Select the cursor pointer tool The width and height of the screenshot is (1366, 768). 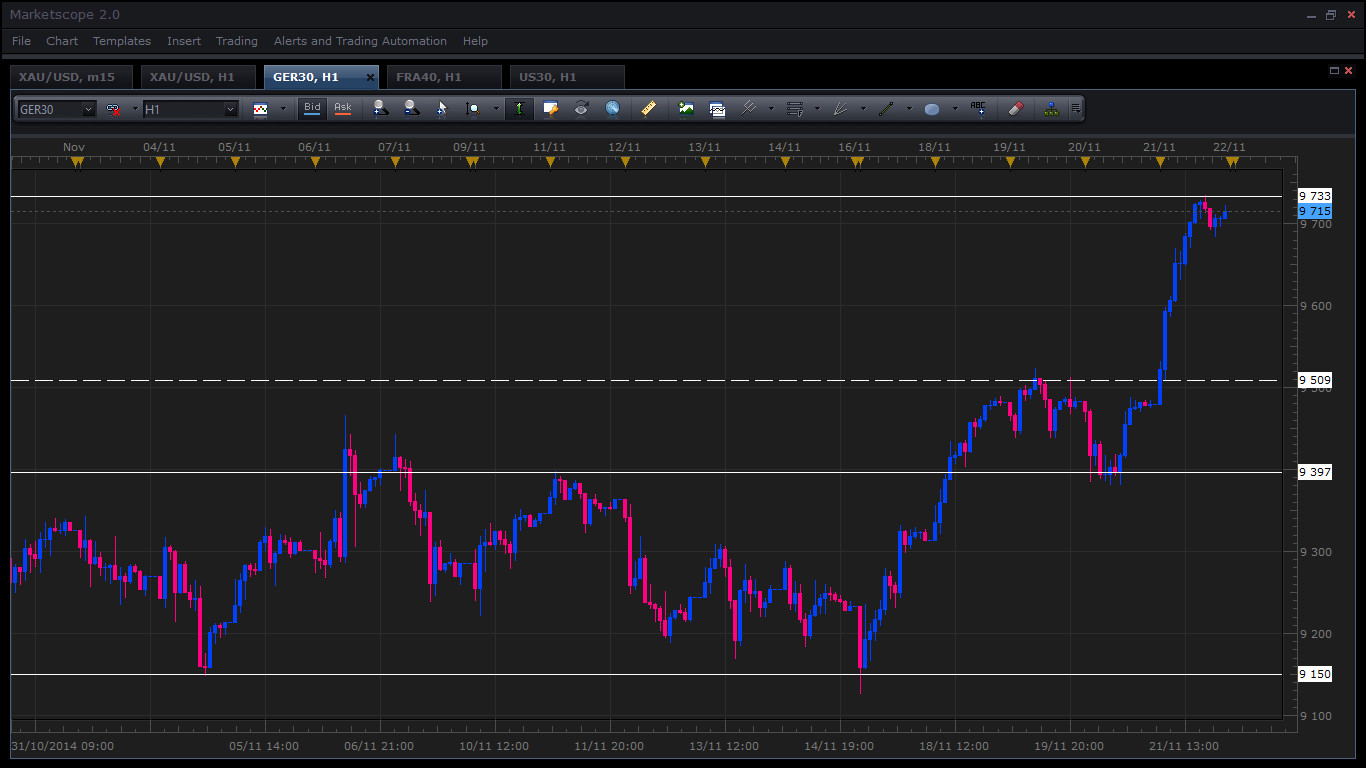[441, 109]
